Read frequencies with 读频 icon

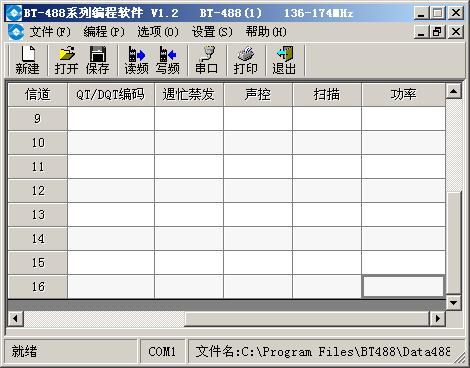[x=136, y=61]
